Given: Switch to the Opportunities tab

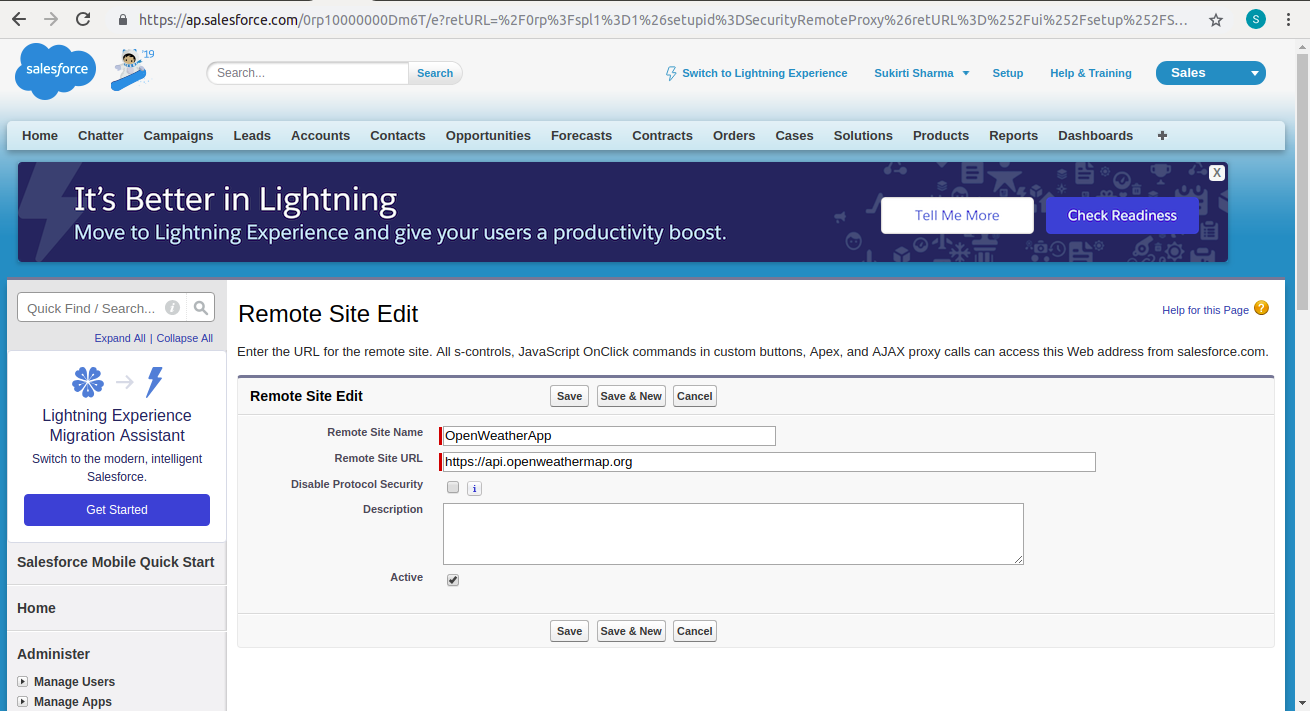Looking at the screenshot, I should tap(488, 135).
